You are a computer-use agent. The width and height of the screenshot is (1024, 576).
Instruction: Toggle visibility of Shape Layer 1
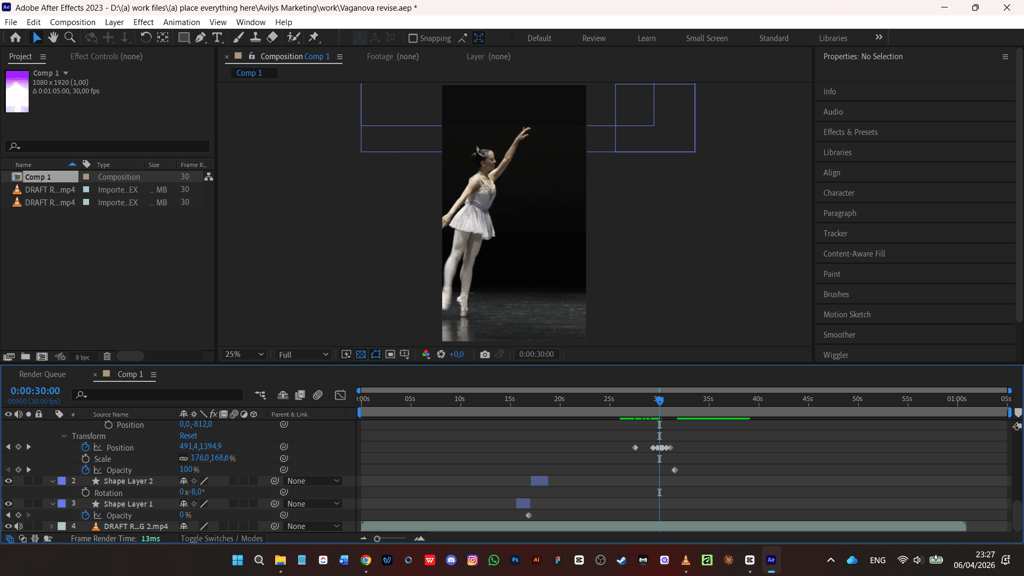coord(8,504)
